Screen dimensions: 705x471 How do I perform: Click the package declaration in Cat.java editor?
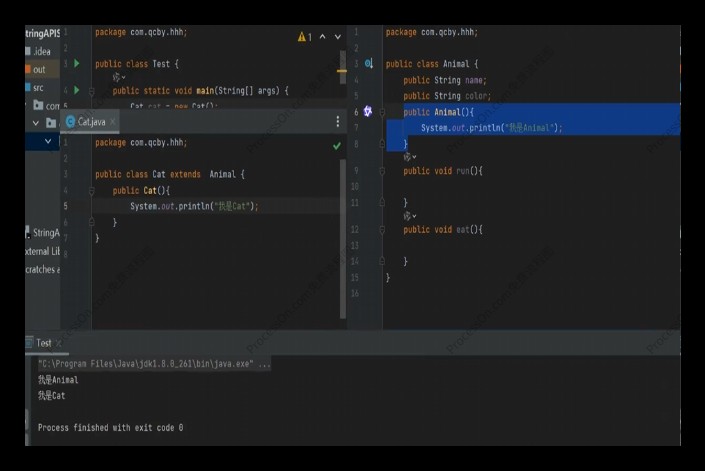pyautogui.click(x=141, y=142)
